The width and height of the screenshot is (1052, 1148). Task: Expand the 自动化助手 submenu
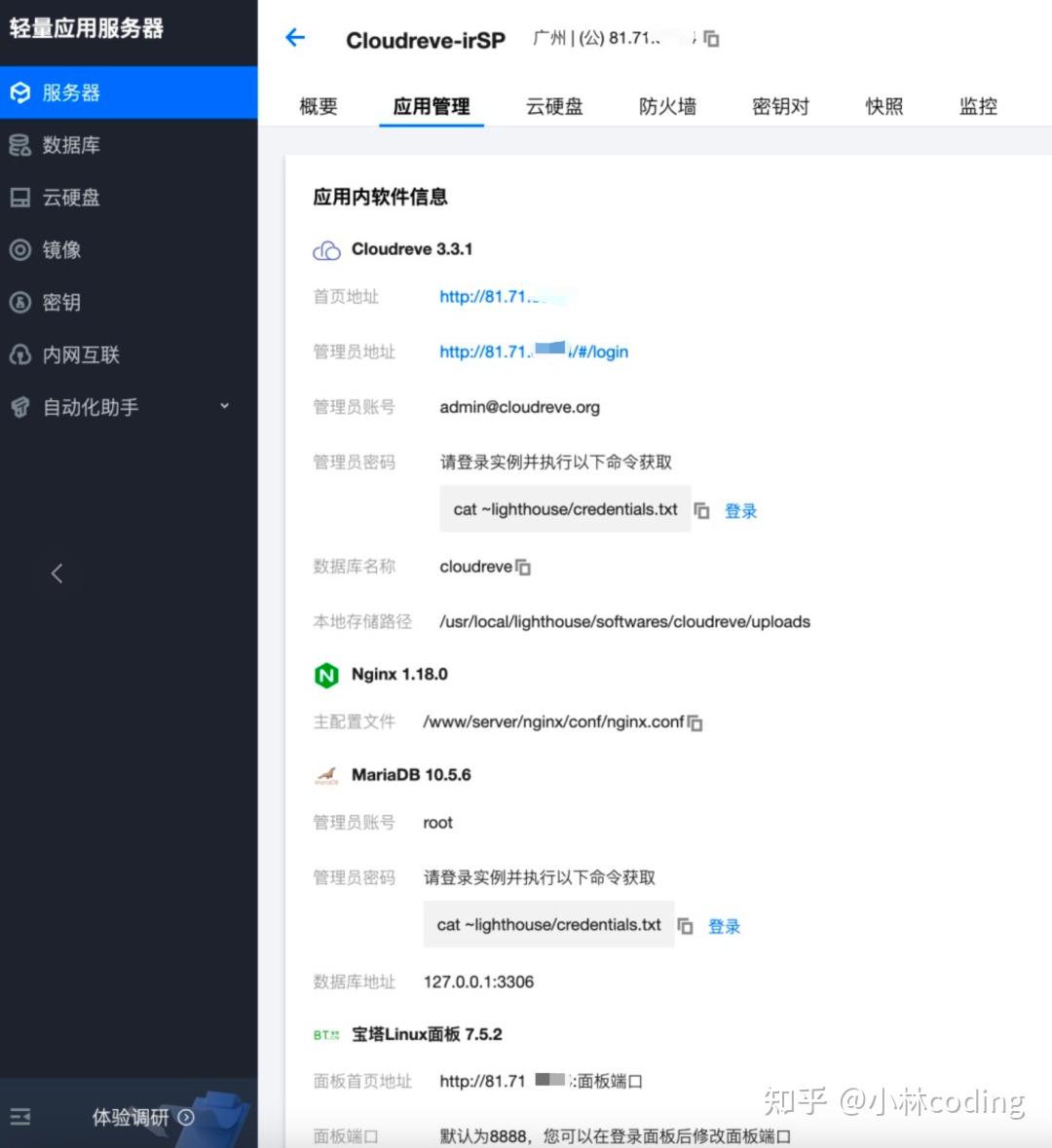[224, 406]
